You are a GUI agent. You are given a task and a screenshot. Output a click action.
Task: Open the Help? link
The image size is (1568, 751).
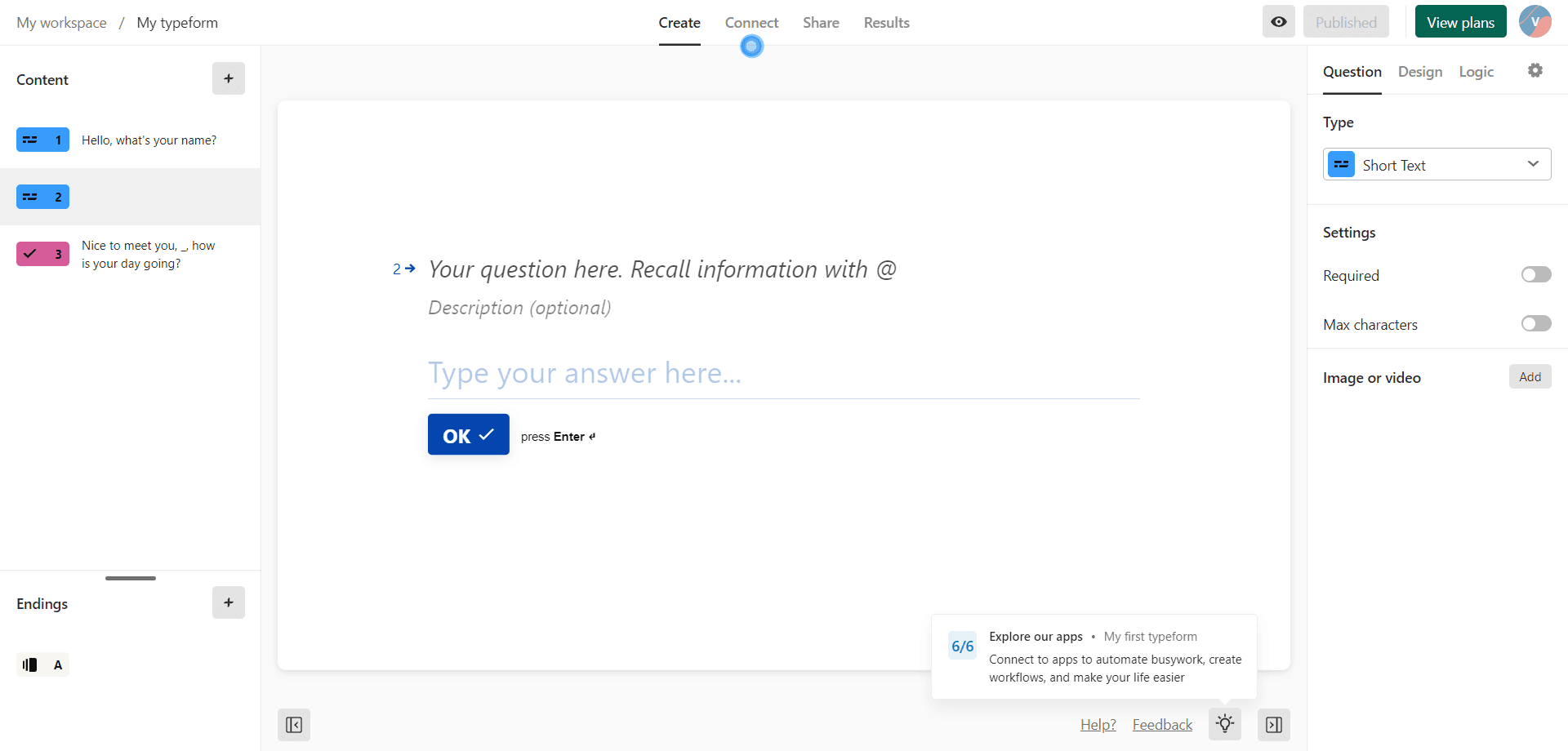pyautogui.click(x=1098, y=725)
